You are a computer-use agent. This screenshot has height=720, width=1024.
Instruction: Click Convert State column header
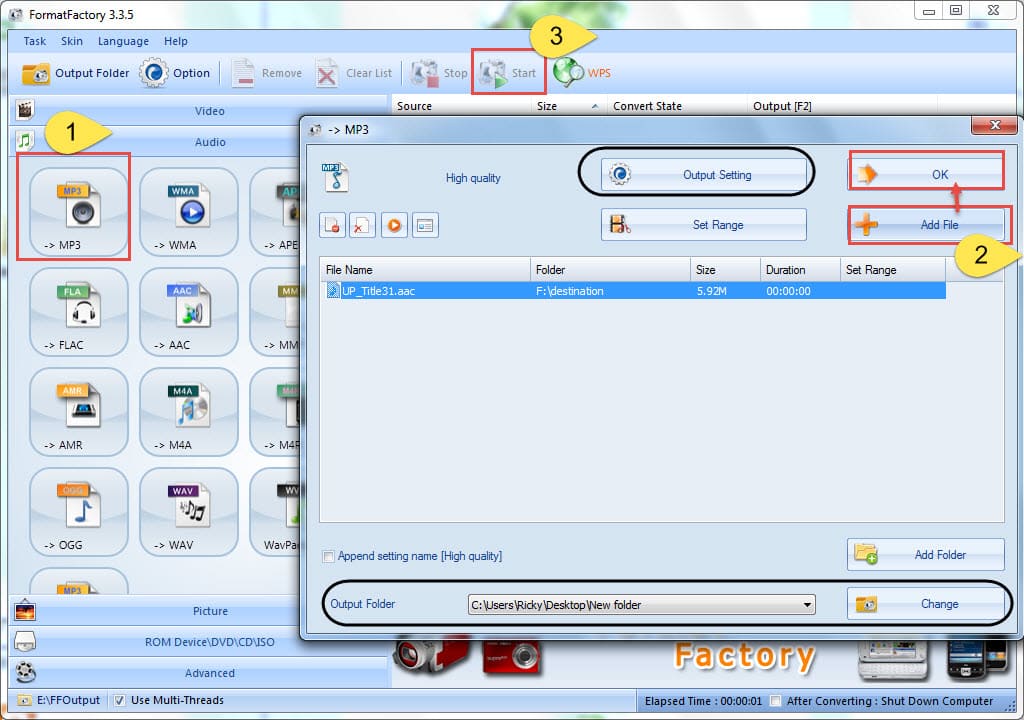click(x=677, y=106)
